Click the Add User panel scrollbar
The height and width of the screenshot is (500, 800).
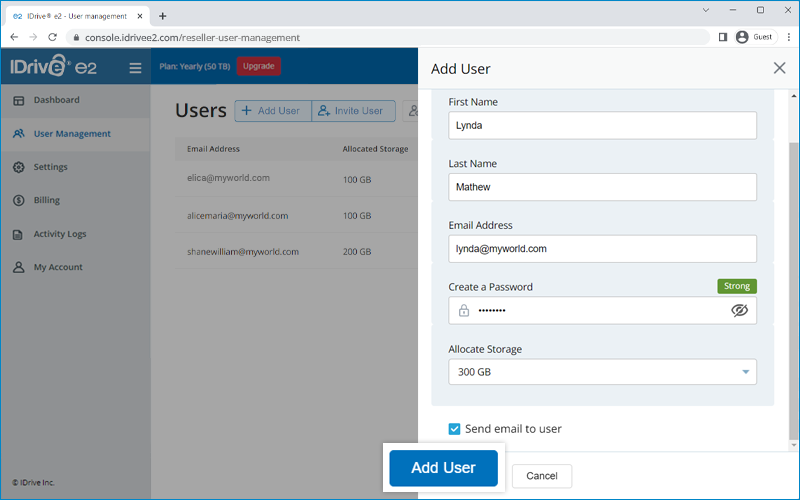(x=794, y=290)
